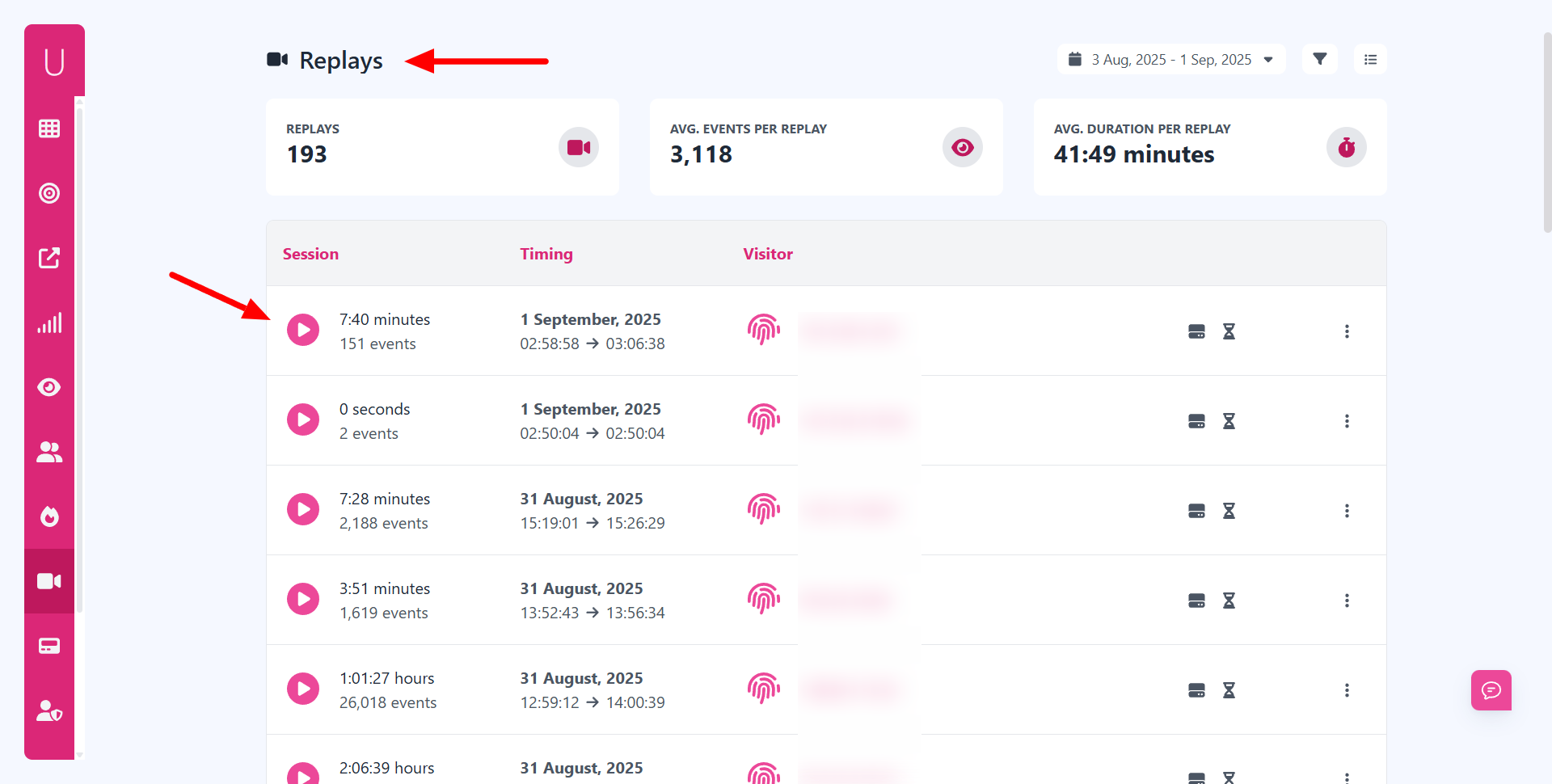The height and width of the screenshot is (784, 1552).
Task: Play the 2,188 events session replay
Action: click(303, 509)
